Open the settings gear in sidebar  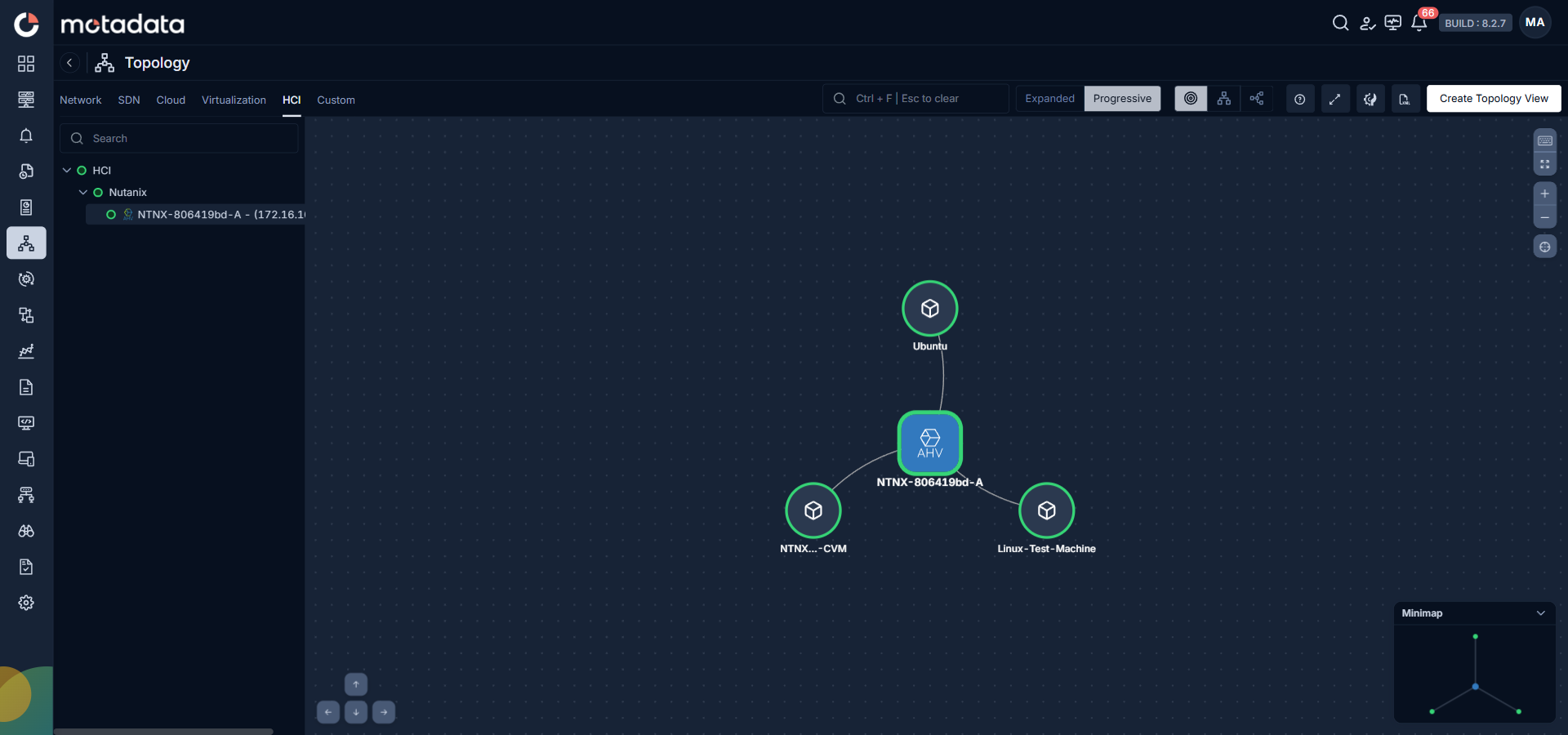[26, 603]
